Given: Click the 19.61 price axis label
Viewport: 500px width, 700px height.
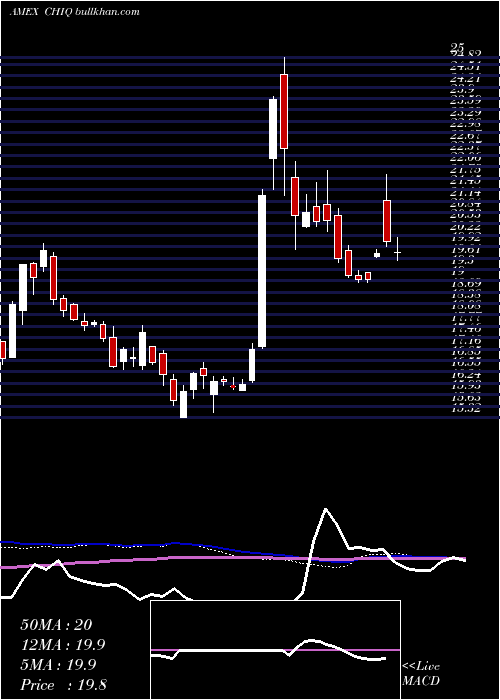Looking at the screenshot, I should point(465,250).
